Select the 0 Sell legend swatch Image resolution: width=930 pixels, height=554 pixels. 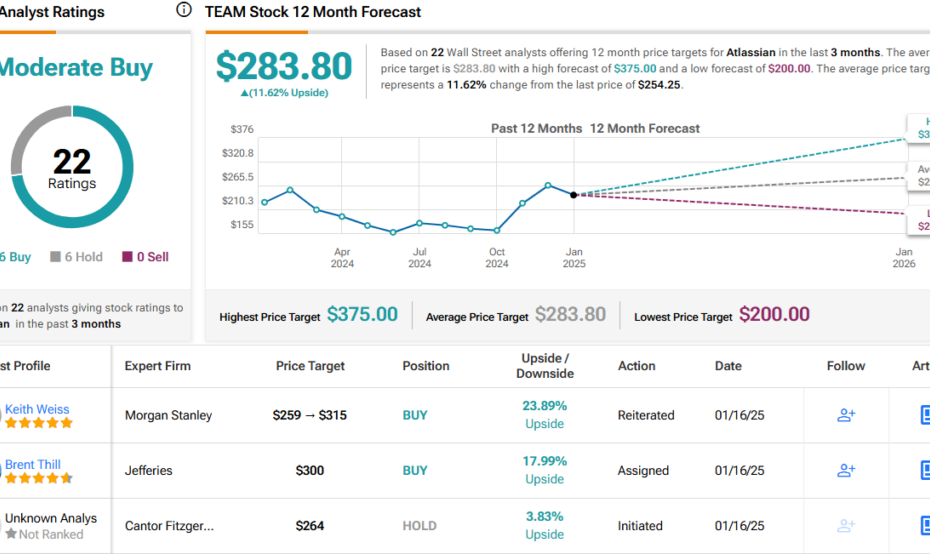[x=127, y=257]
